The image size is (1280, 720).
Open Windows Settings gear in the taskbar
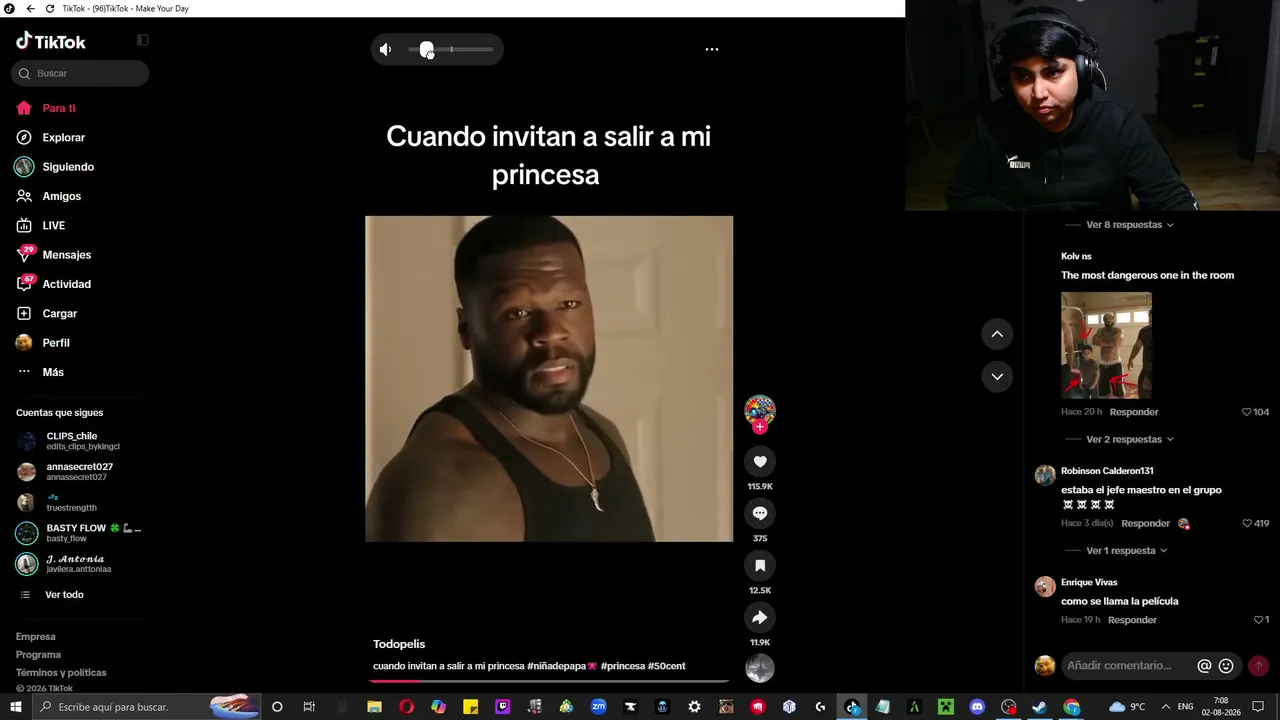pos(694,707)
